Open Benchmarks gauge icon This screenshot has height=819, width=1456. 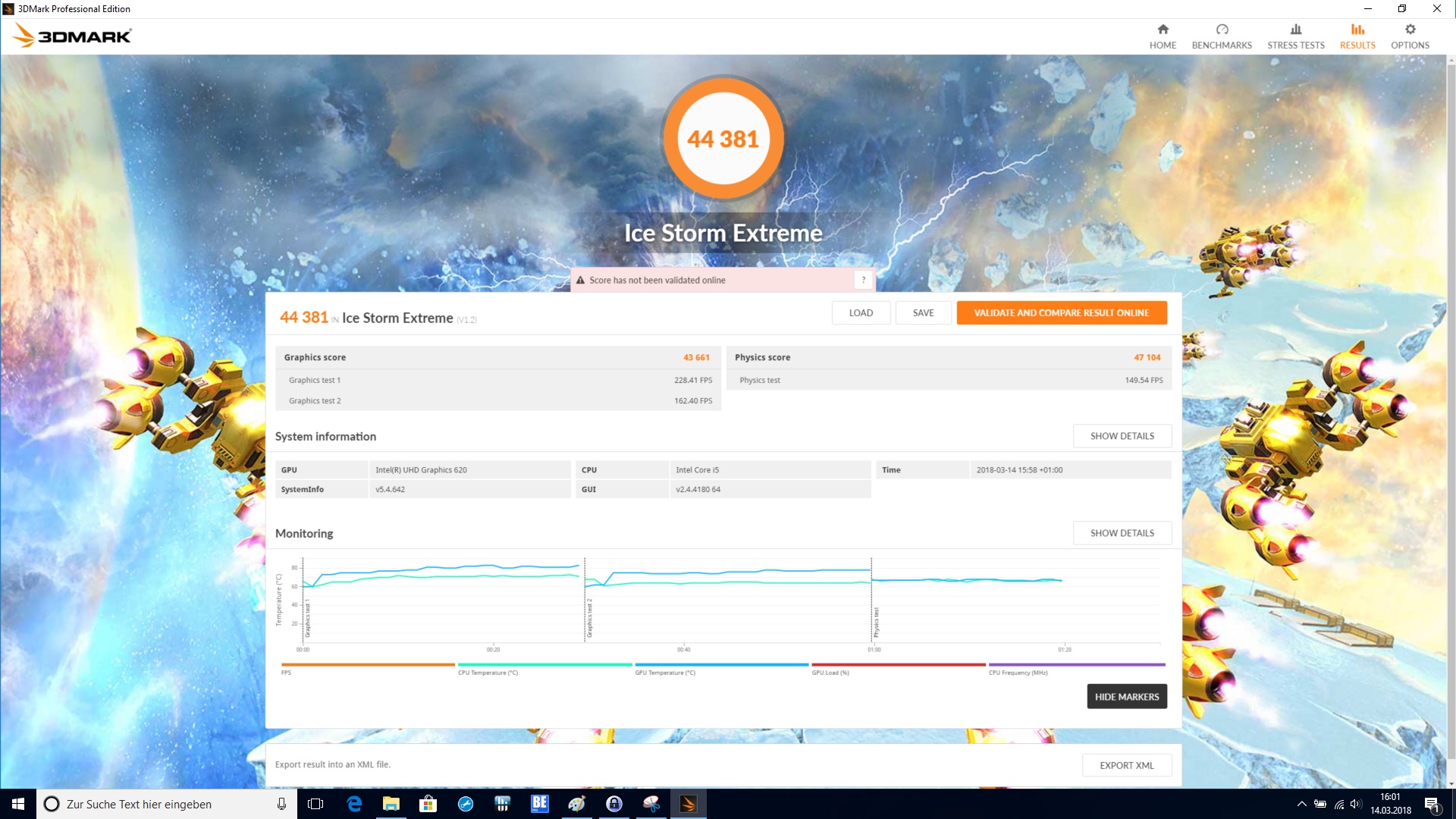[x=1222, y=30]
